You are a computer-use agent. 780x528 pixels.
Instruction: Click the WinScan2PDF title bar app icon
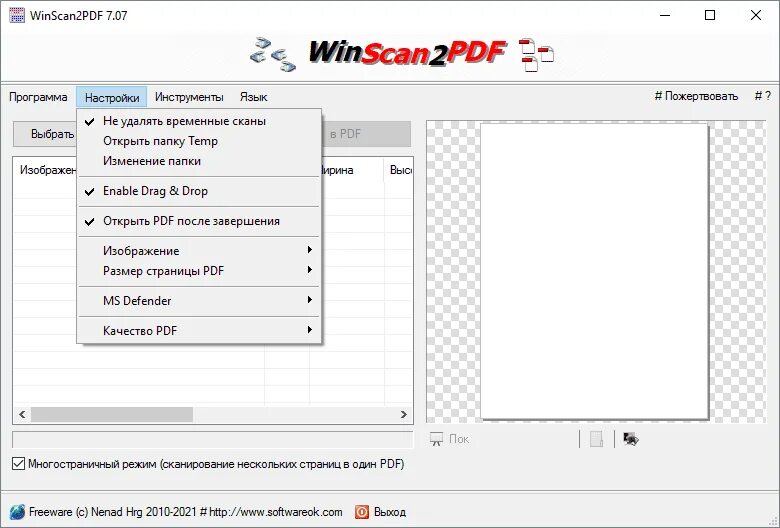[x=16, y=15]
